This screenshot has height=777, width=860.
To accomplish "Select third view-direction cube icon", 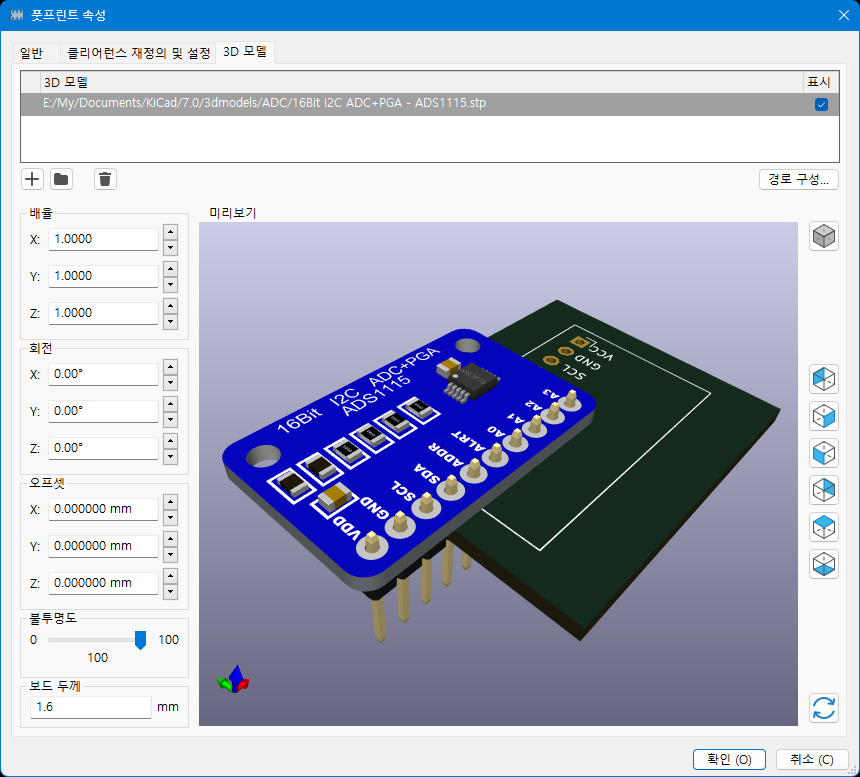I will point(824,453).
